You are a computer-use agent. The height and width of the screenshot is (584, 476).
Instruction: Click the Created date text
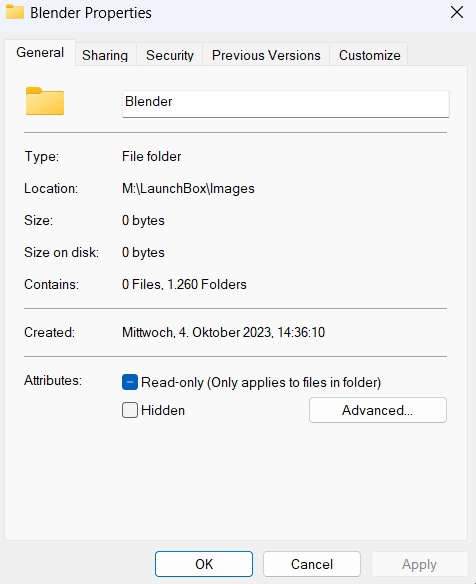223,332
